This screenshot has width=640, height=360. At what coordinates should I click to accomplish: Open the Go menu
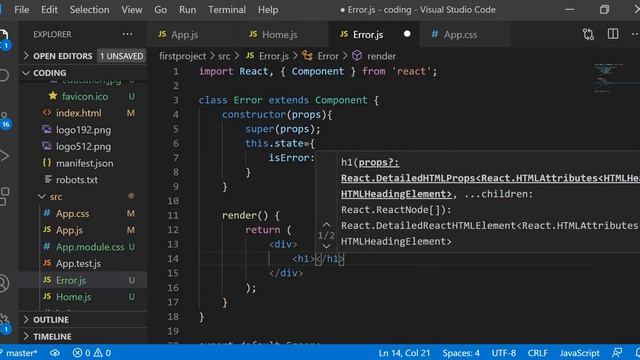click(160, 9)
